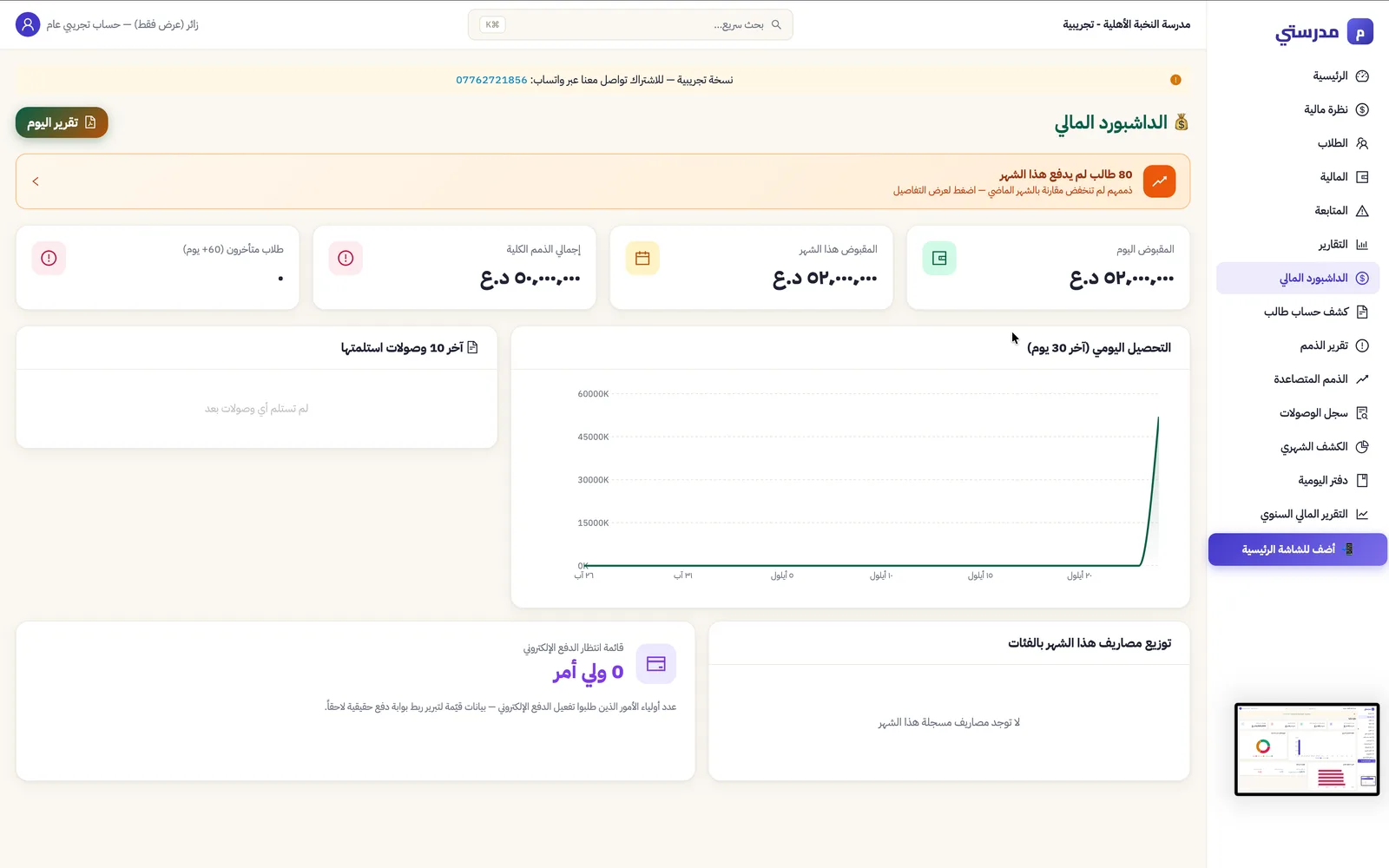This screenshot has width=1389, height=868.
Task: Click the daily collection chart line peak
Action: coord(1158,418)
